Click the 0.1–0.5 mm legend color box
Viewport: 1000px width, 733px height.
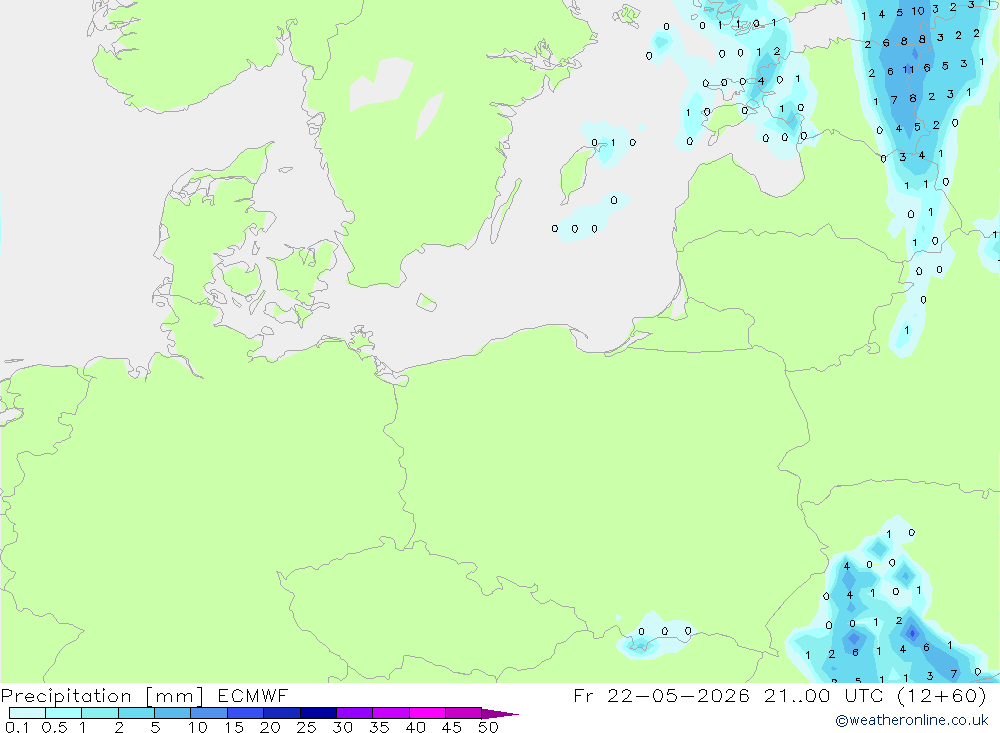[27, 713]
